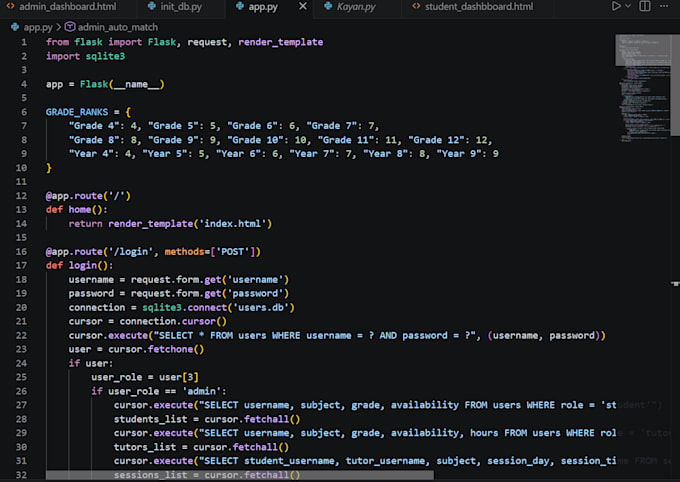Click the function symbol icon in breadcrumb
680x482 pixels.
click(69, 27)
